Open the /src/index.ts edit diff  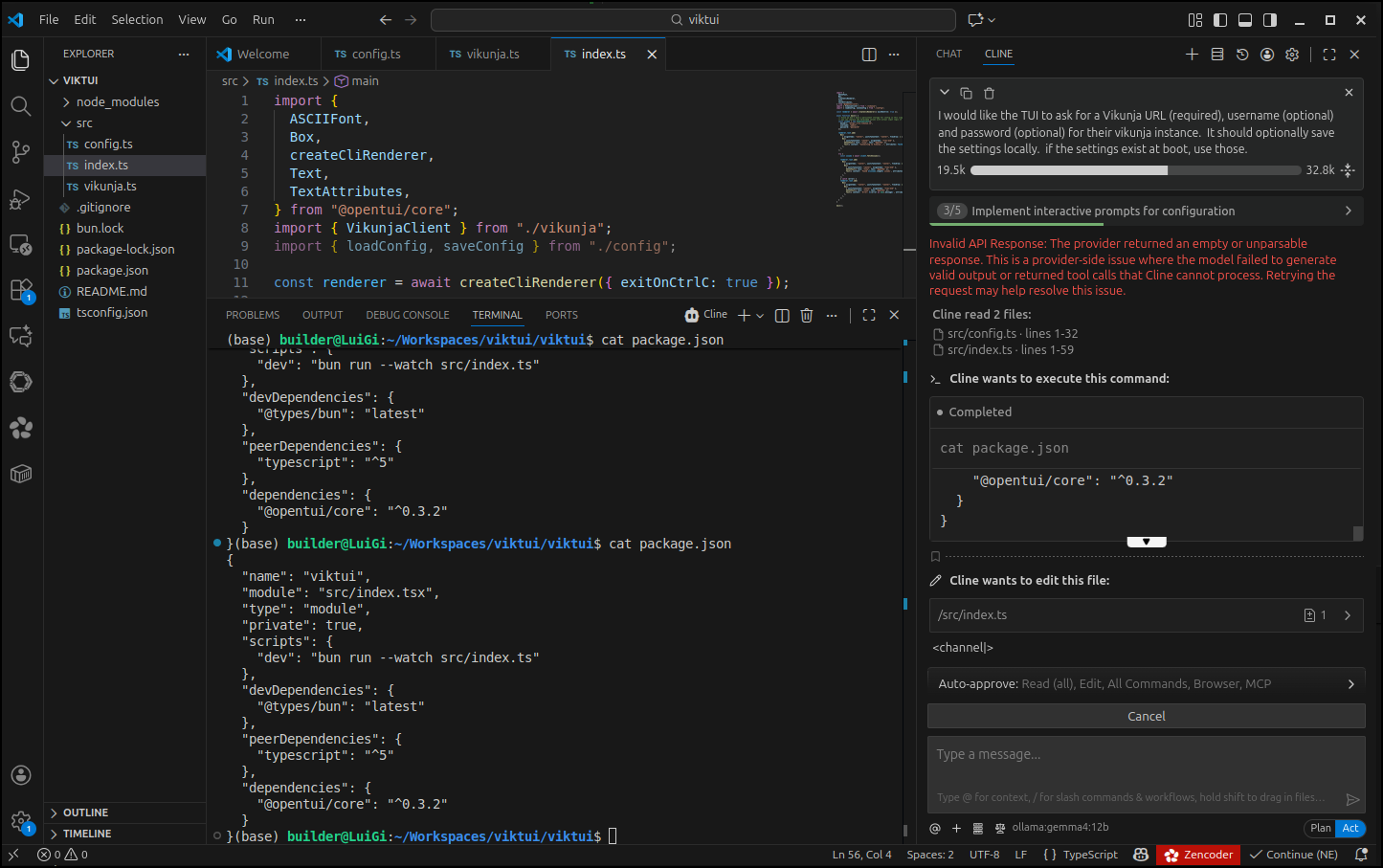1146,615
